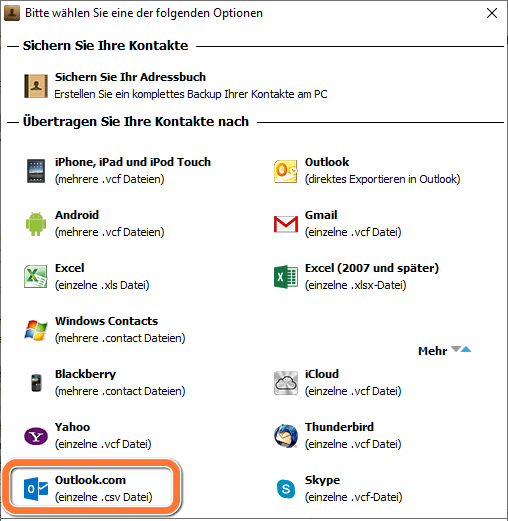Viewport: 508px width, 521px height.
Task: Click '(mehrere .vcf Dateien)' under Android
Action: click(x=110, y=232)
